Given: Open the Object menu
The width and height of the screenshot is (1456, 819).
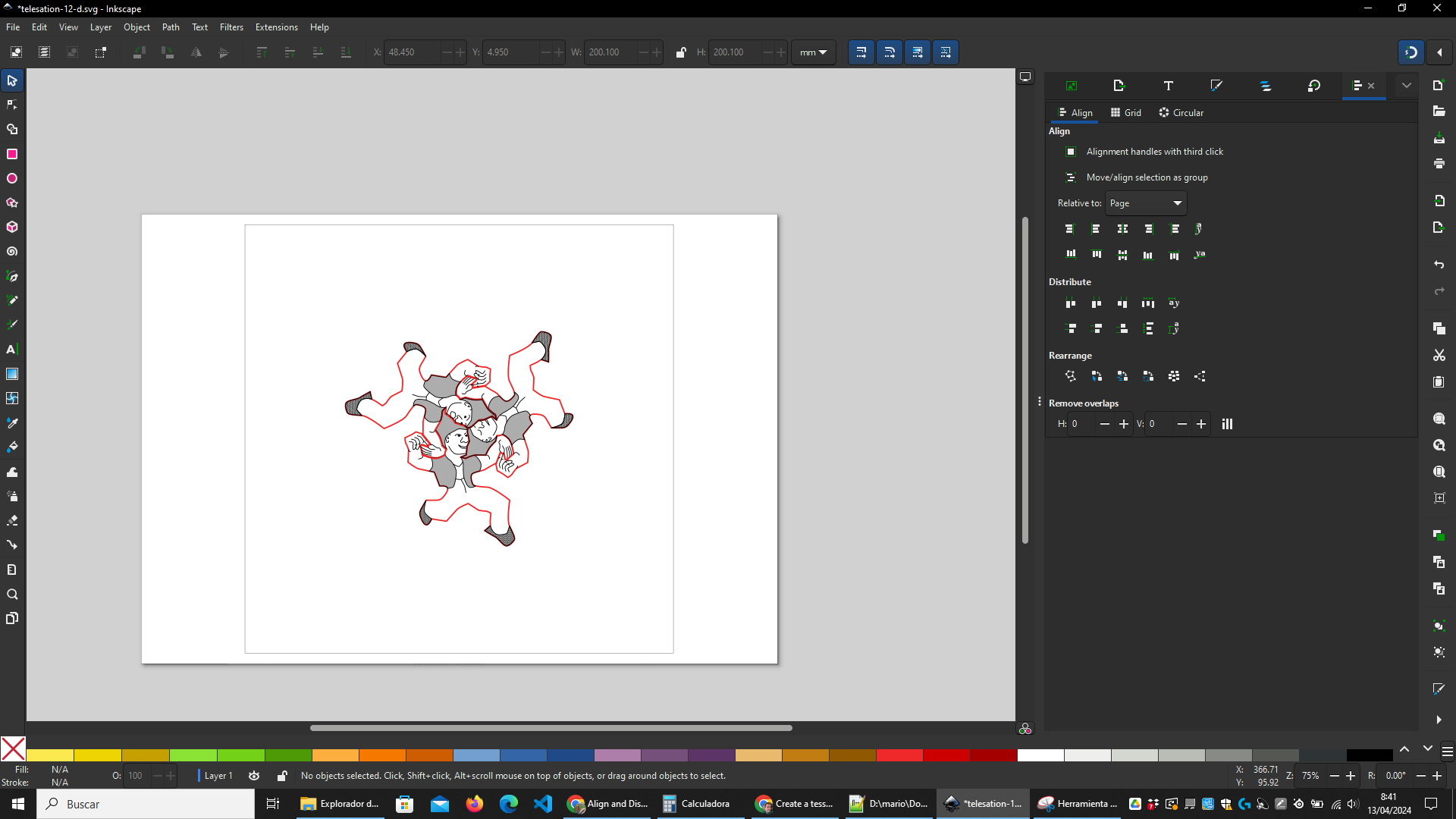Looking at the screenshot, I should tap(136, 27).
